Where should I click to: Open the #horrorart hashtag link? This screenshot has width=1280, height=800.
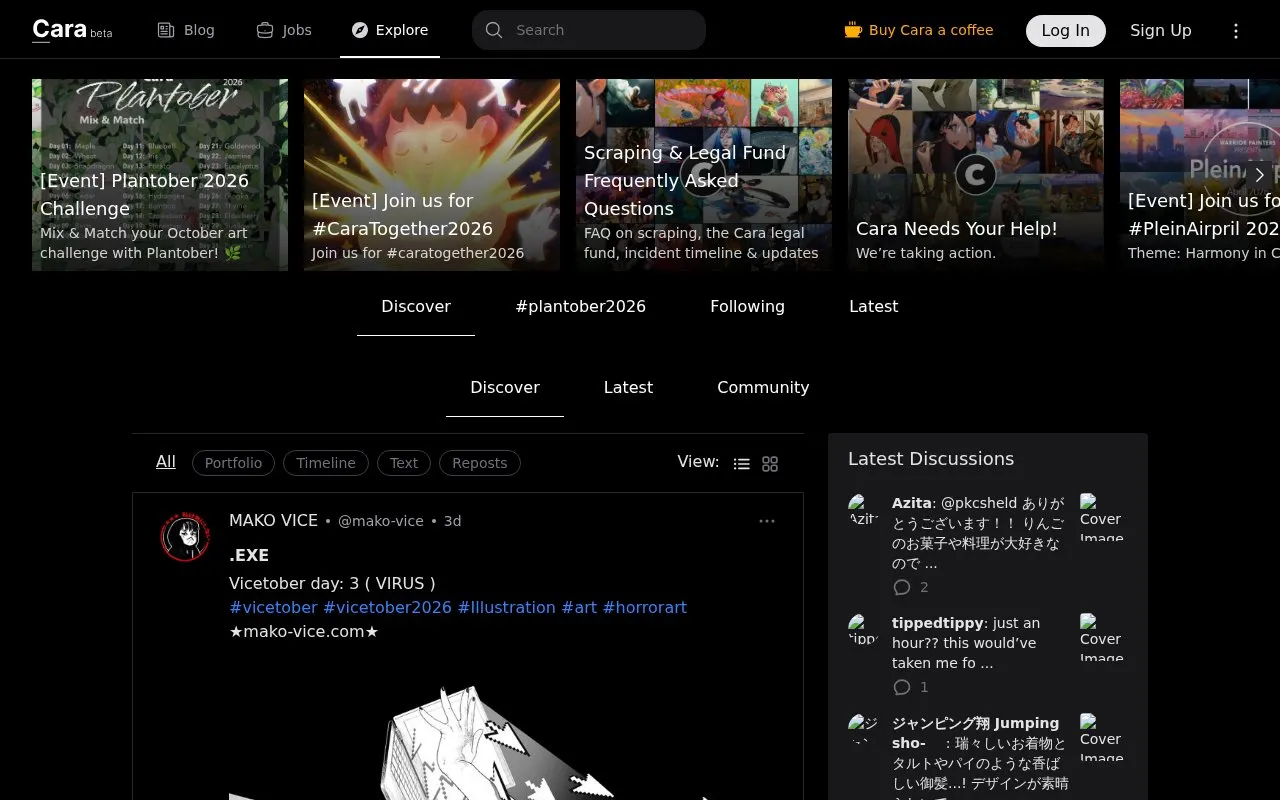[645, 608]
